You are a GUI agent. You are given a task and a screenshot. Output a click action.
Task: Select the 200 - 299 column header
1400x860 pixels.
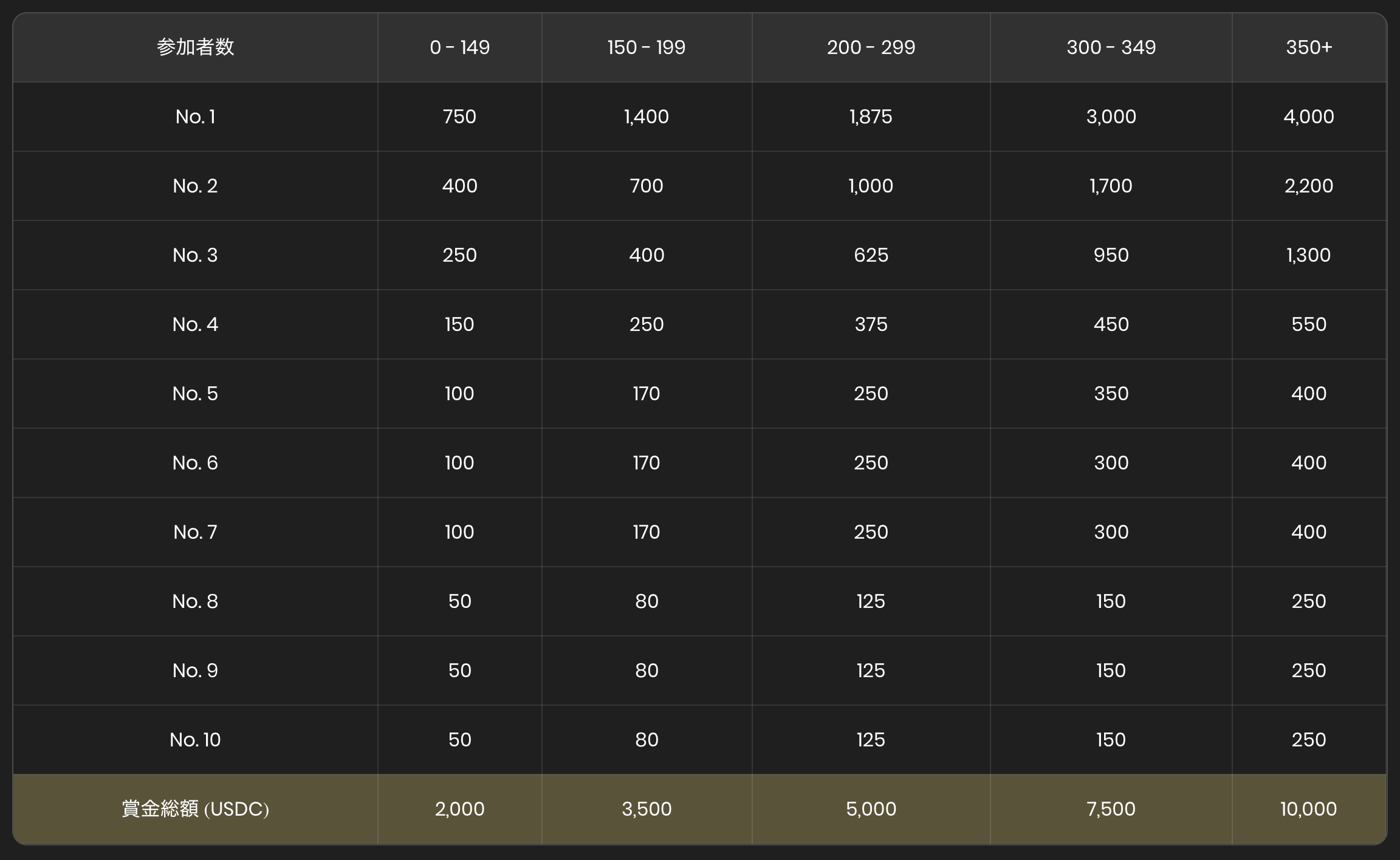click(871, 47)
